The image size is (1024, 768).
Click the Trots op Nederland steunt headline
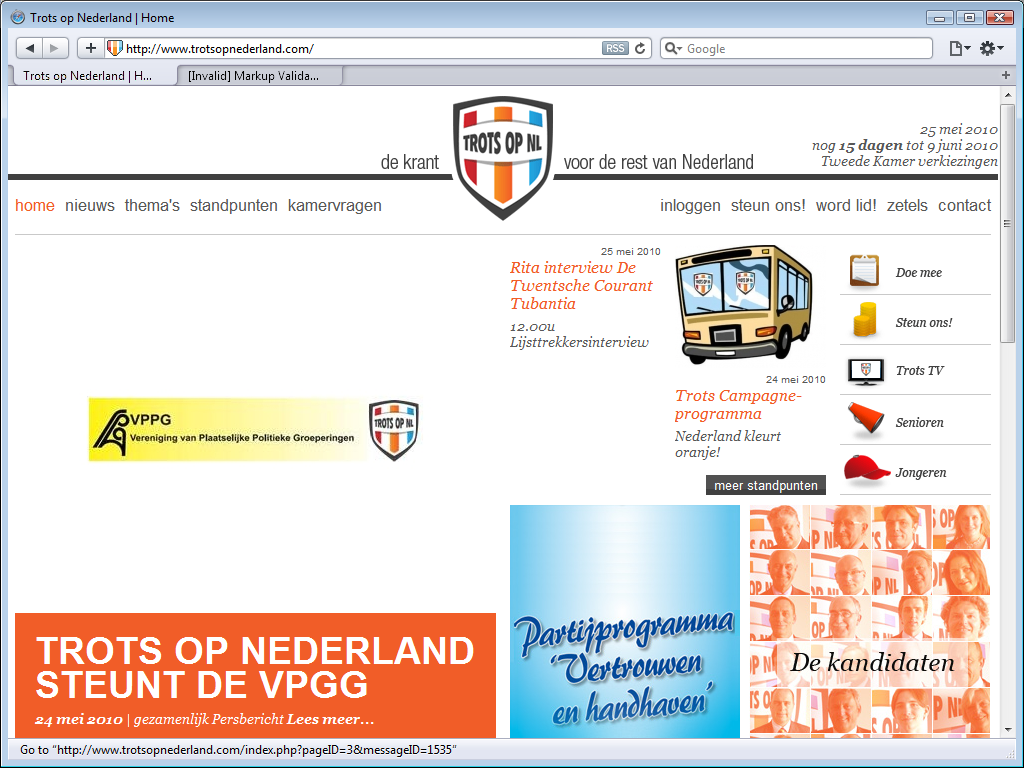[255, 667]
